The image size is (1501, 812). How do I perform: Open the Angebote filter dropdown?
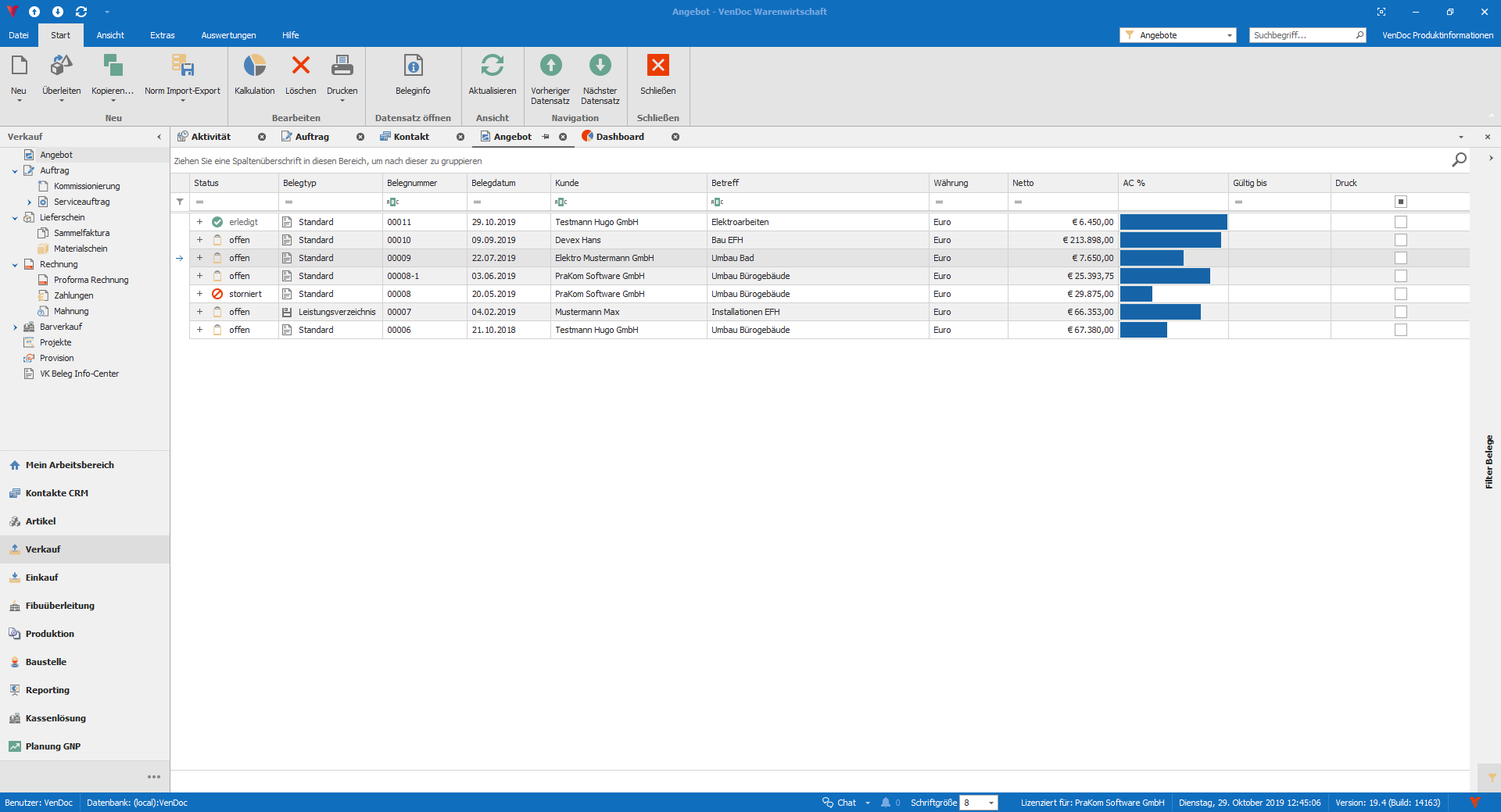[1229, 35]
